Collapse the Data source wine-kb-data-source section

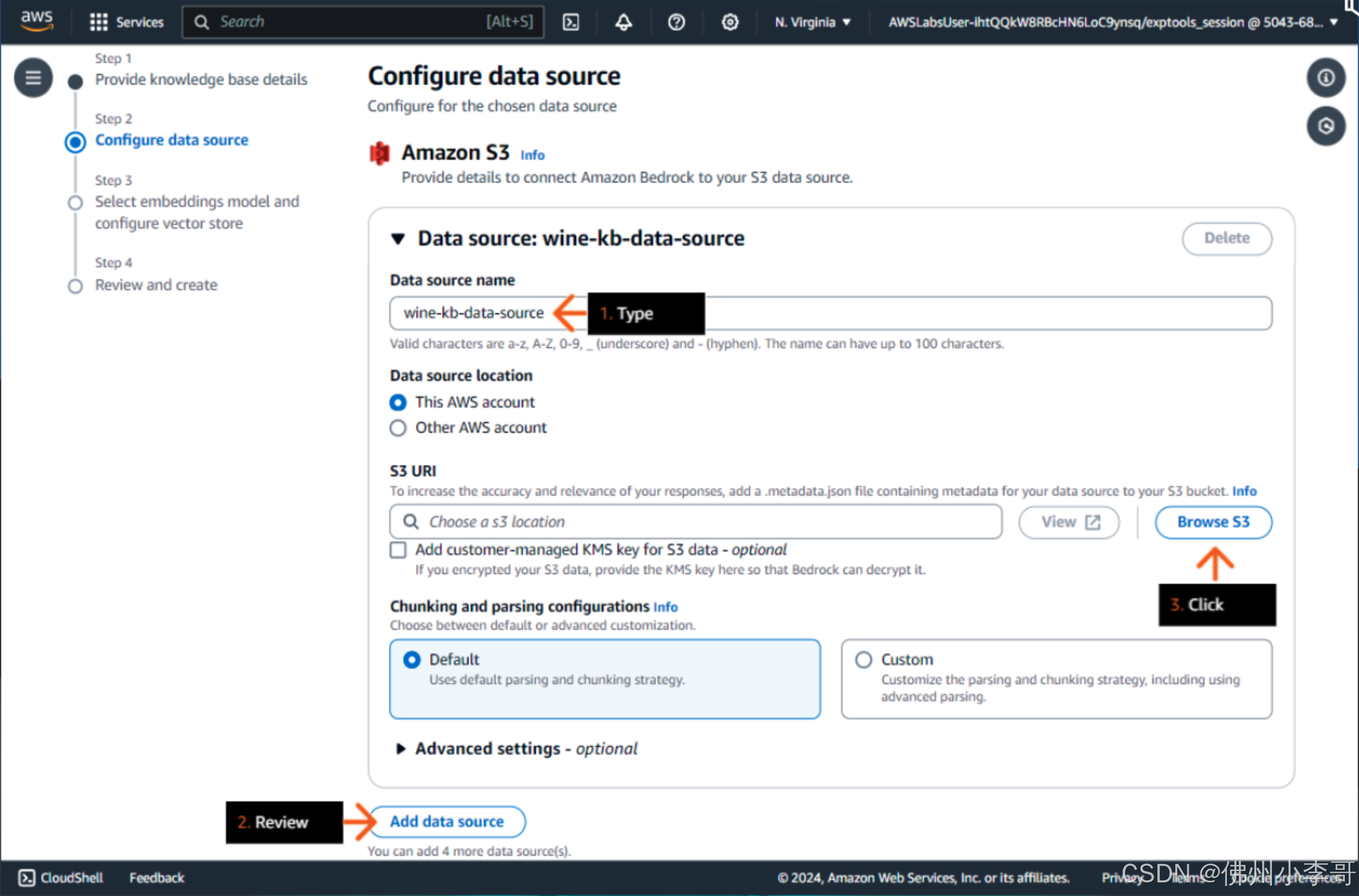pos(397,239)
